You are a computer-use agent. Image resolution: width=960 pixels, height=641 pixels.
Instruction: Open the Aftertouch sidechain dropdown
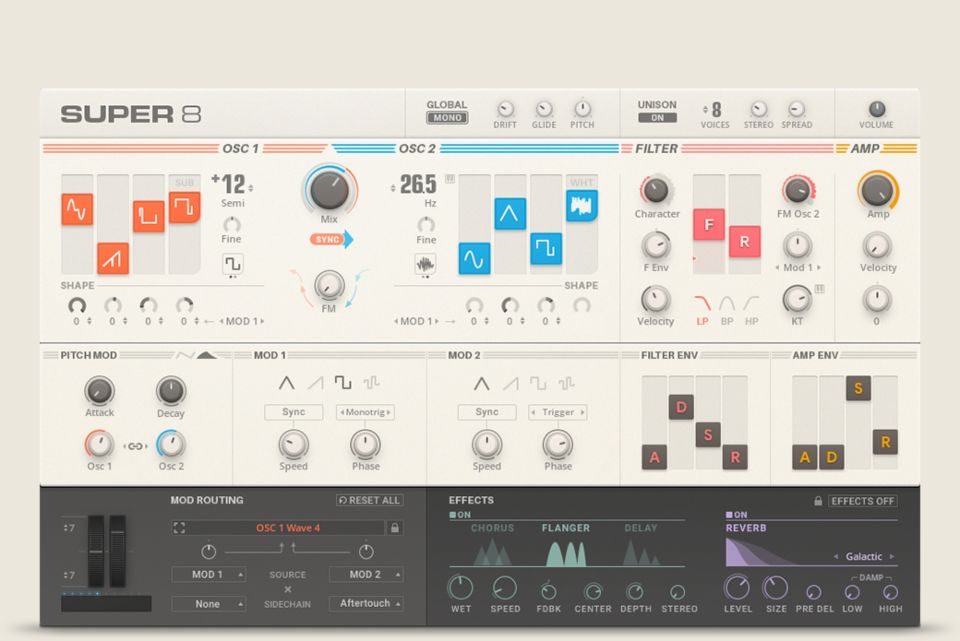click(366, 604)
